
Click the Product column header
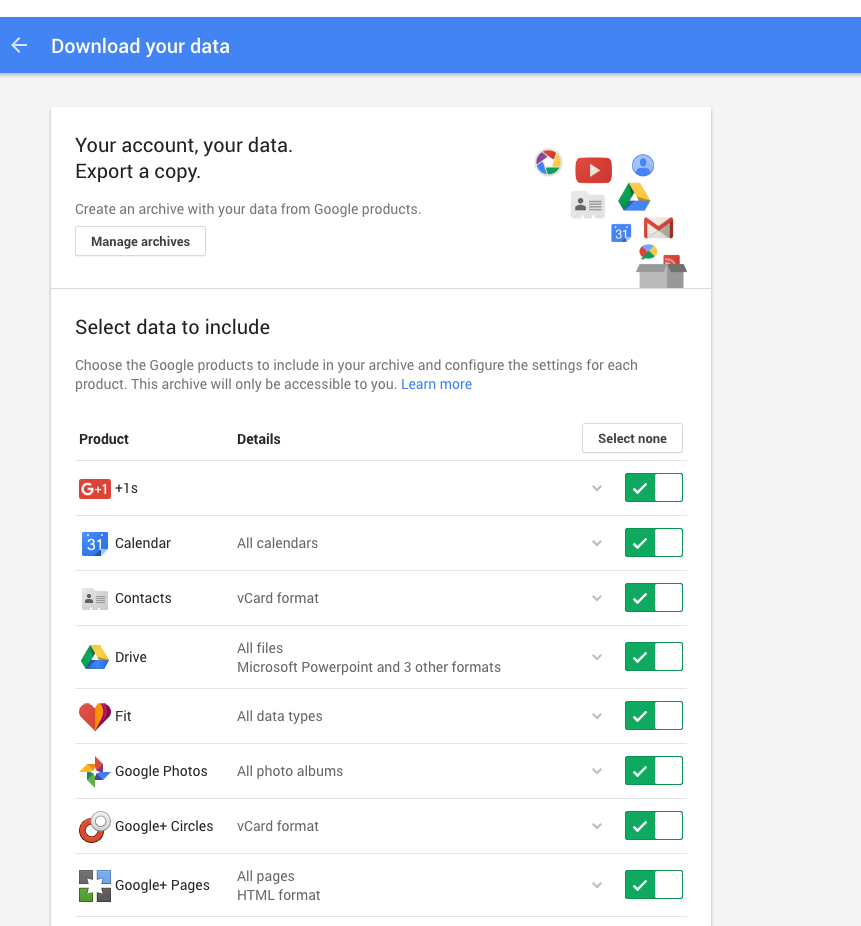coord(104,439)
